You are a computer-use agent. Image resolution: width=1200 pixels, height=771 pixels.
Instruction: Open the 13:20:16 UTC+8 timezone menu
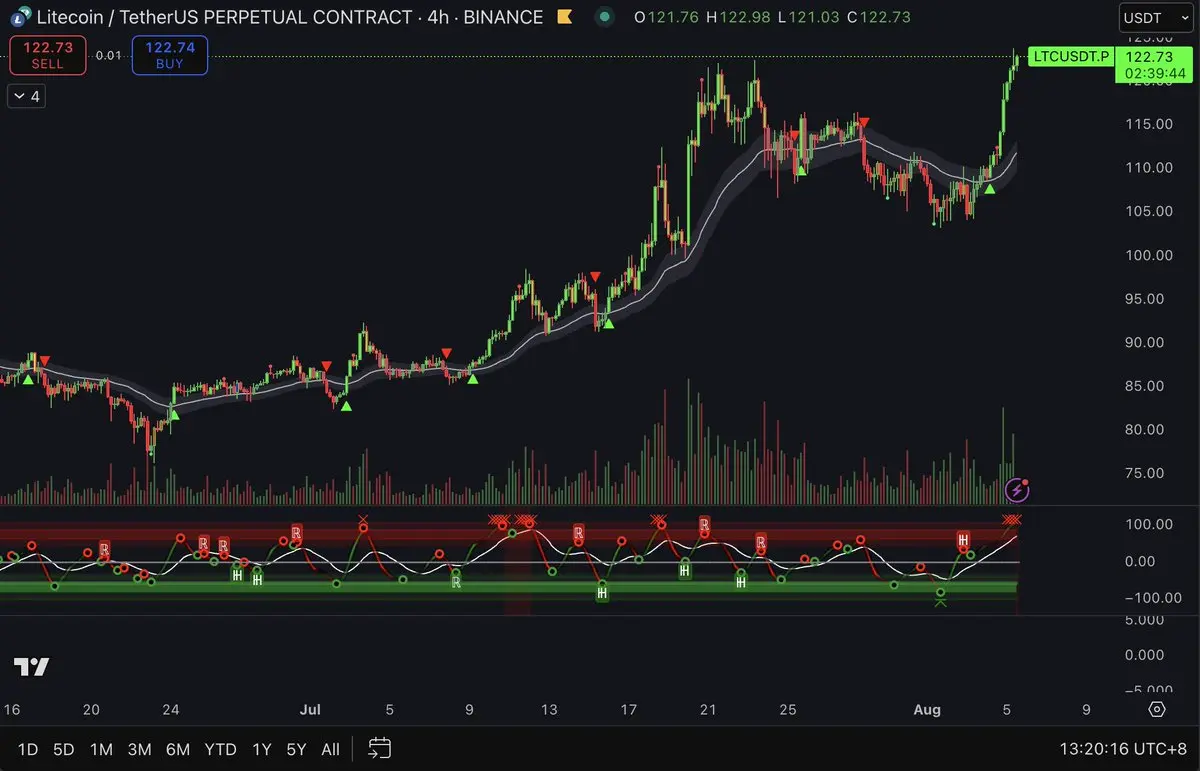[x=1124, y=748]
